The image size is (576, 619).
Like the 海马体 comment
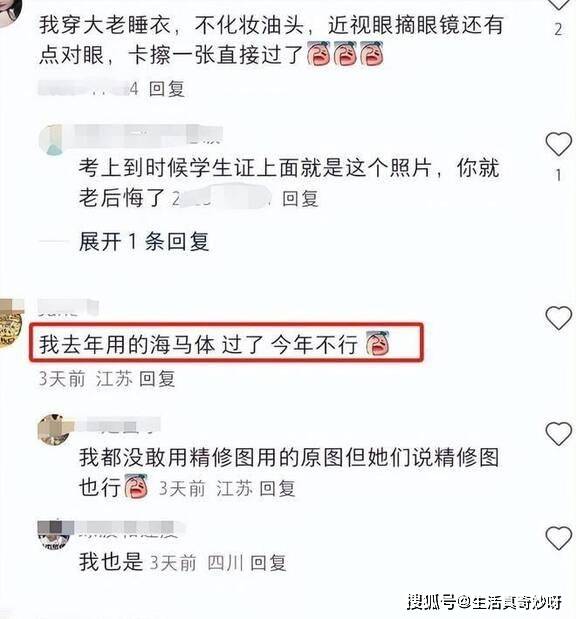pos(558,318)
